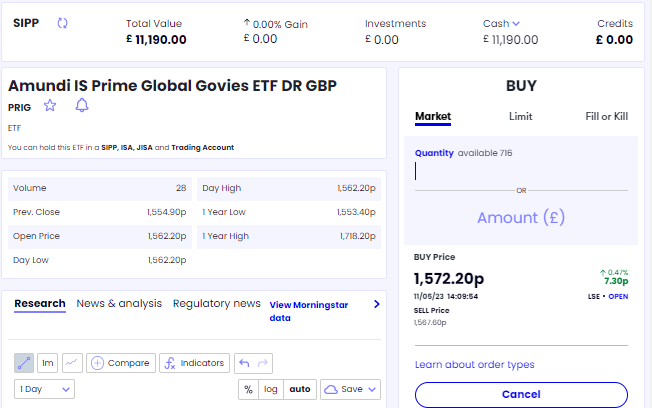Open the Learn about order types link

pos(474,365)
